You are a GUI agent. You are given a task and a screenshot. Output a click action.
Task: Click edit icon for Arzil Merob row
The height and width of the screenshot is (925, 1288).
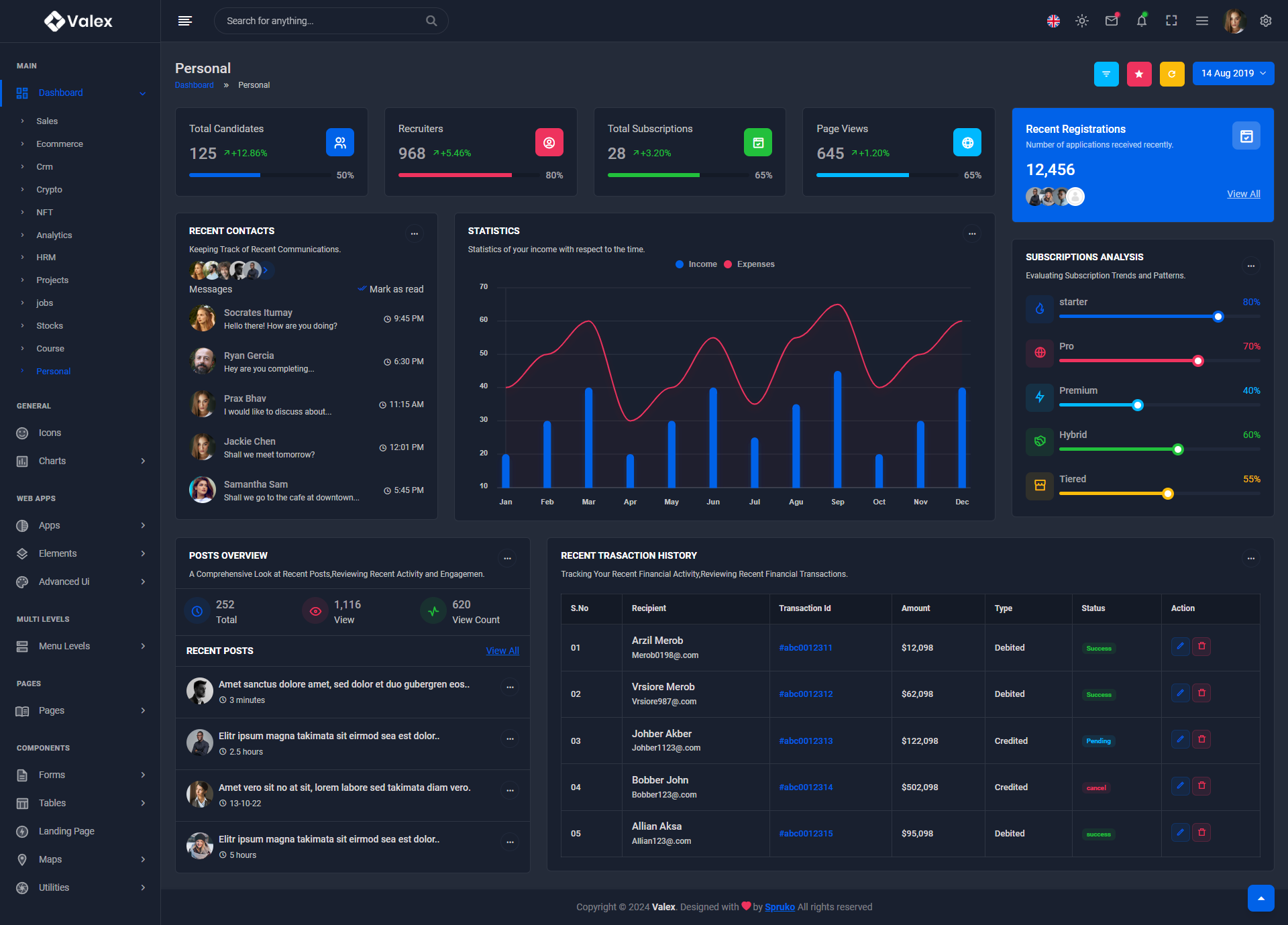pos(1180,647)
